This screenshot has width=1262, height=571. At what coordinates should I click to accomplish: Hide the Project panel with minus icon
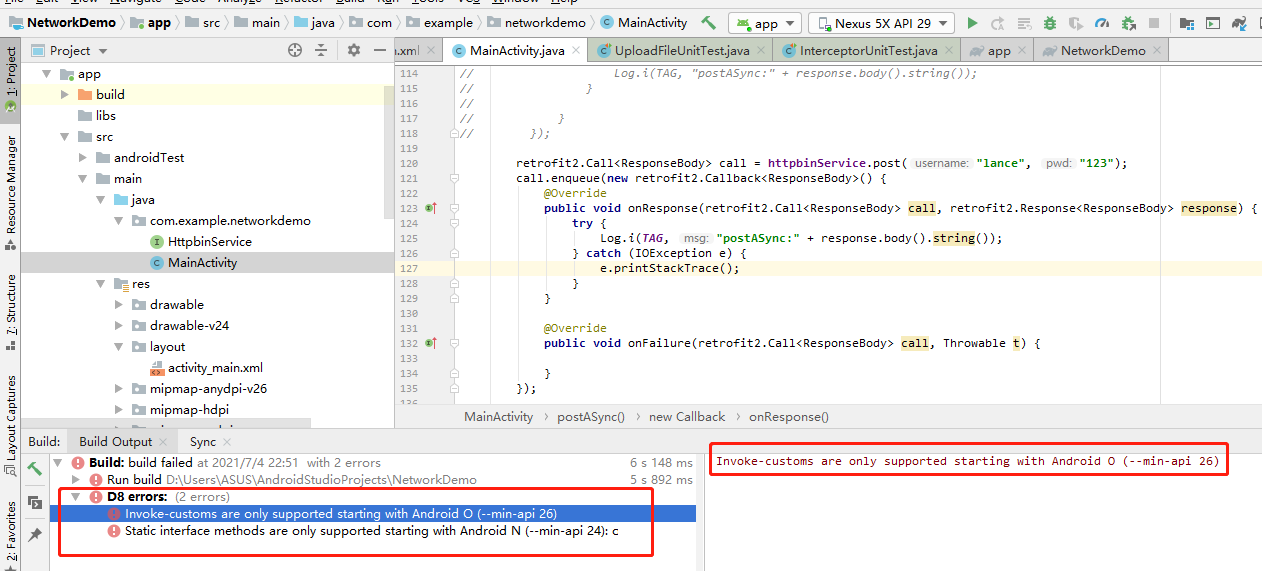[380, 50]
